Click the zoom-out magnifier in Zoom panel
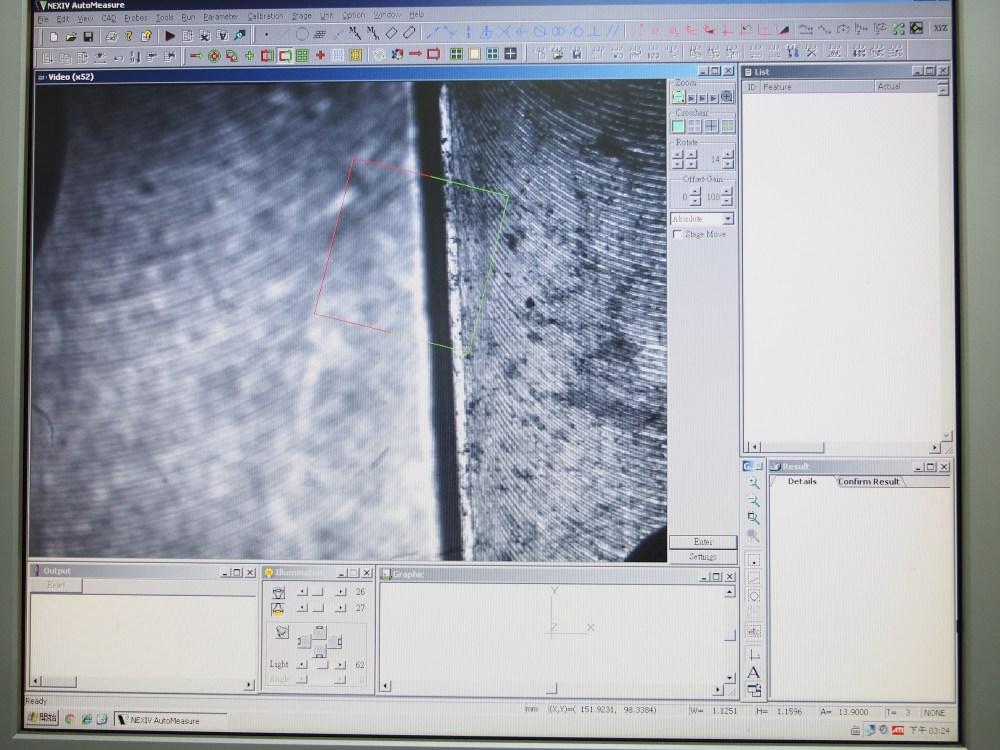The width and height of the screenshot is (1000, 750). coord(679,97)
